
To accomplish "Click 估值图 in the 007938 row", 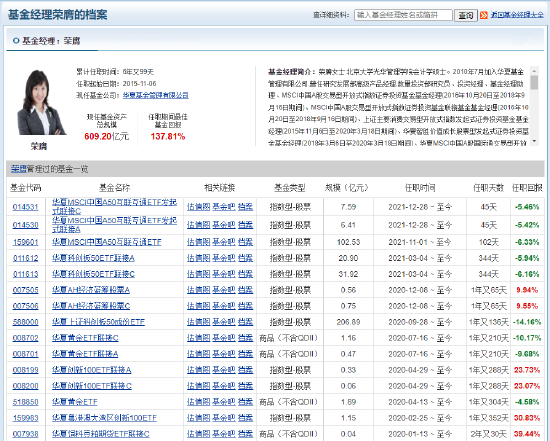I will point(199,434).
